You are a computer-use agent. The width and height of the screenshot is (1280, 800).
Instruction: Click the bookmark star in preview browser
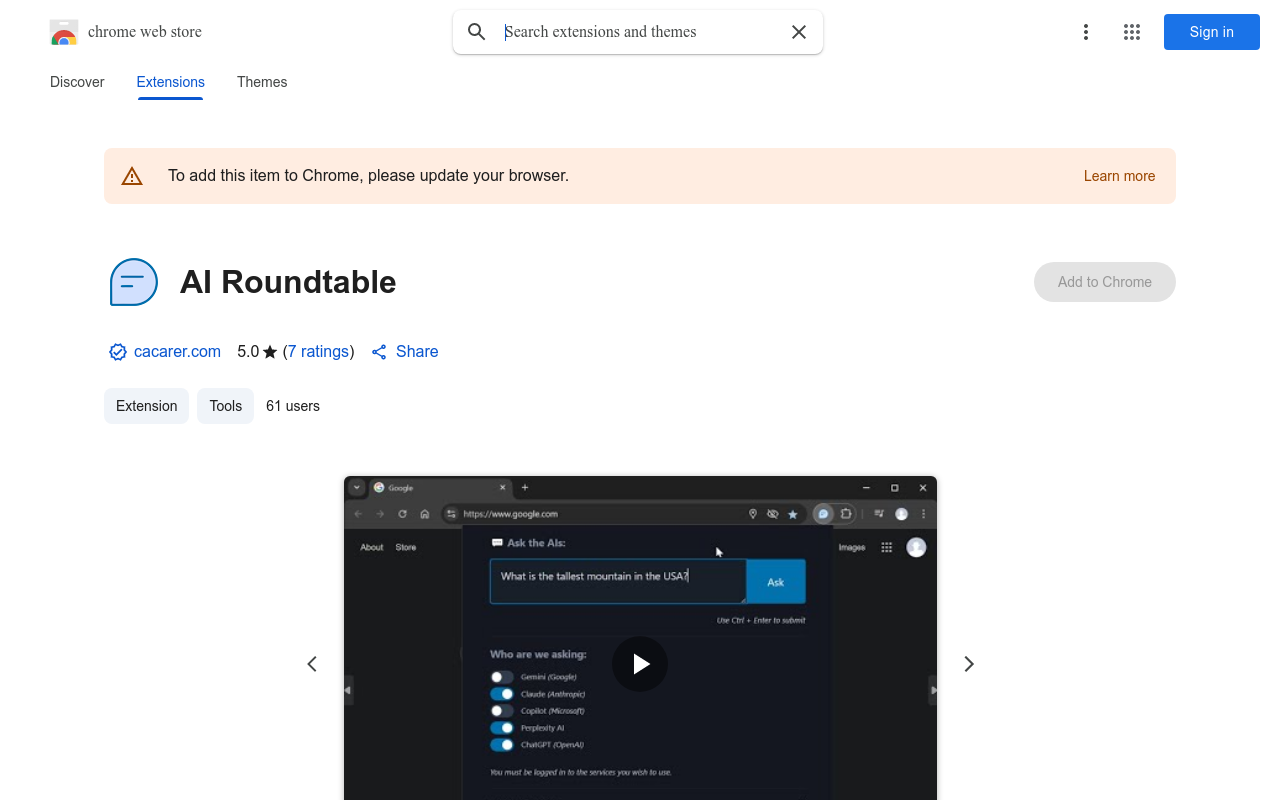tap(793, 514)
